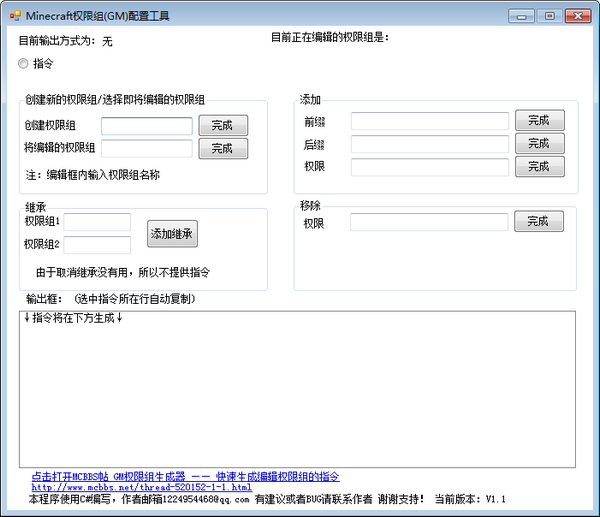Click the 创建权限组 input field
Image resolution: width=600 pixels, height=517 pixels.
[x=147, y=126]
